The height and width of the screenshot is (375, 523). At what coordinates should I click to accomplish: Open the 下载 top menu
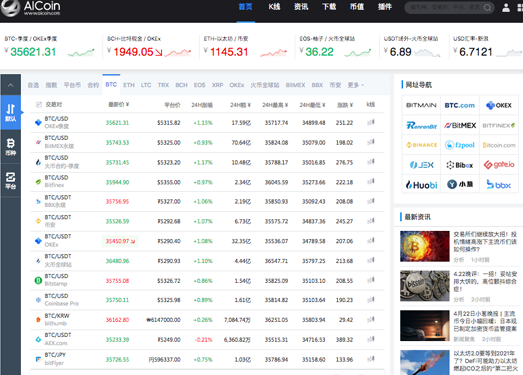(x=329, y=7)
